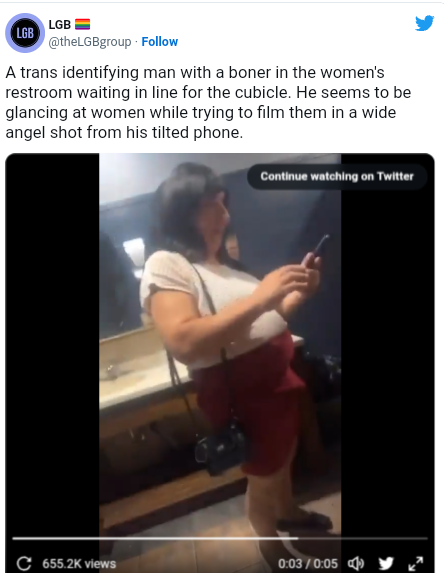The height and width of the screenshot is (573, 444).
Task: Expand the video to fullscreen
Action: pyautogui.click(x=416, y=563)
